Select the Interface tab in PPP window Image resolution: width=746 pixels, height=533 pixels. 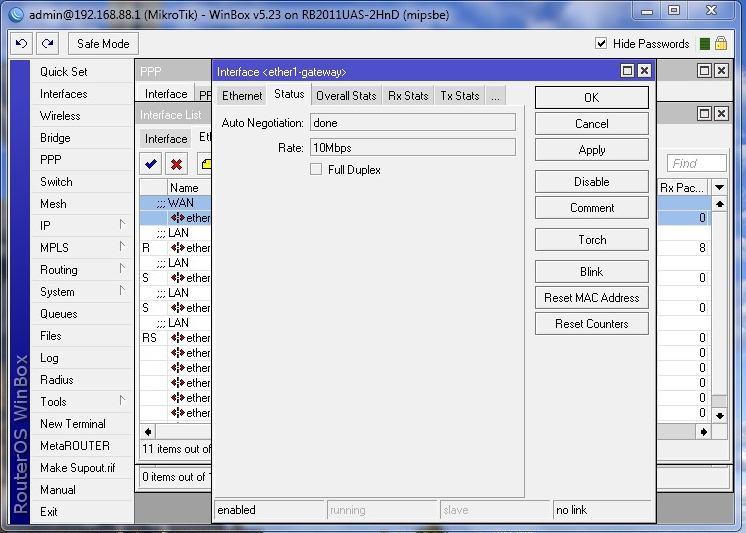pos(166,94)
